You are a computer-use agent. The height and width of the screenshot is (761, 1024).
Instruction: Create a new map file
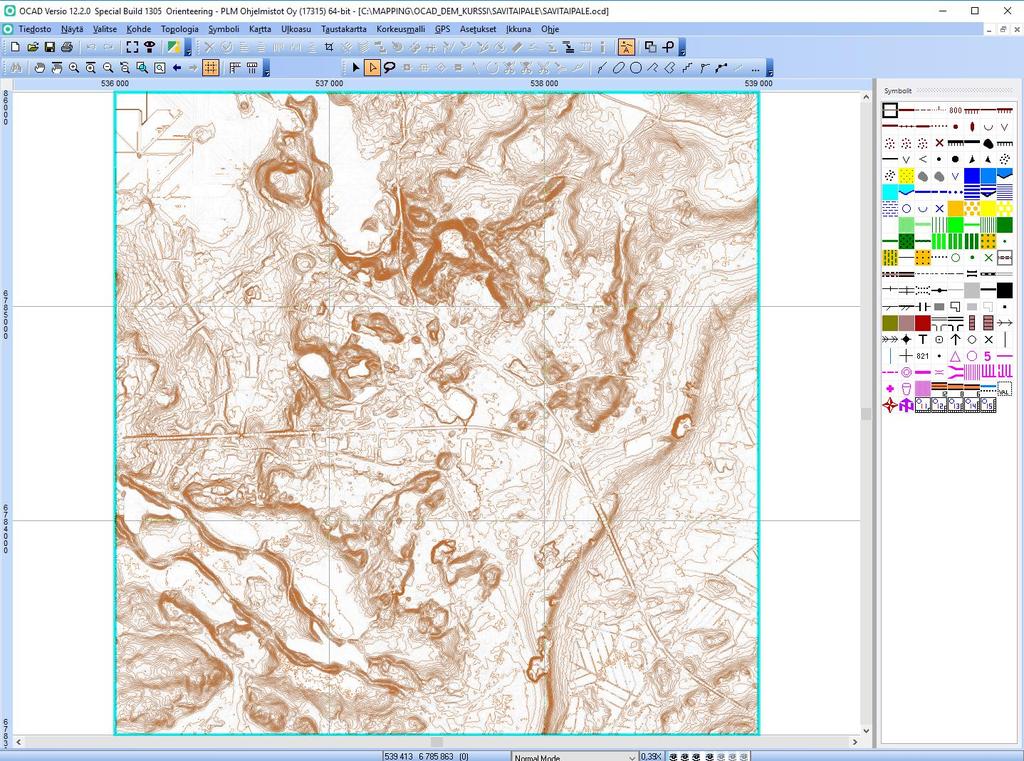[x=15, y=47]
